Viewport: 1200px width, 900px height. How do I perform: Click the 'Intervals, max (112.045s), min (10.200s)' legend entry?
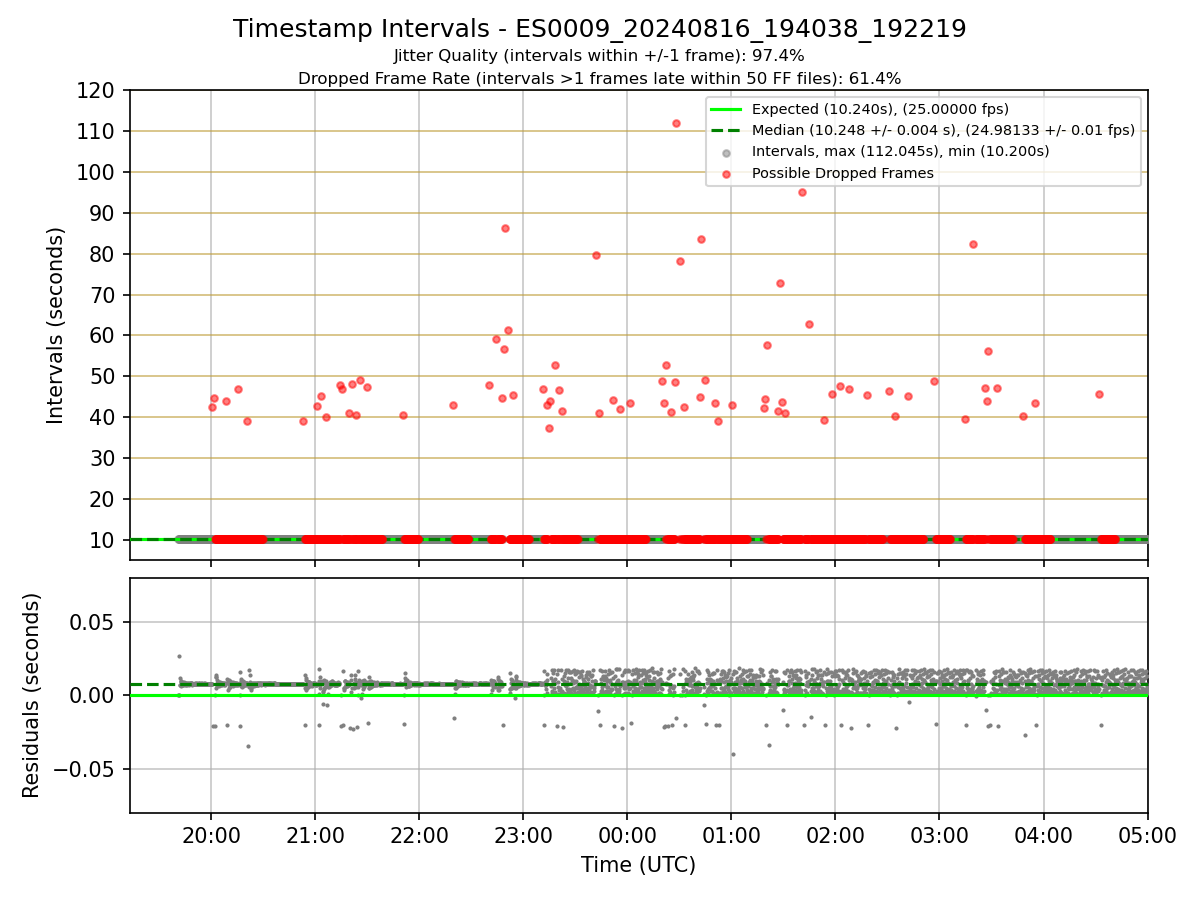click(x=900, y=151)
